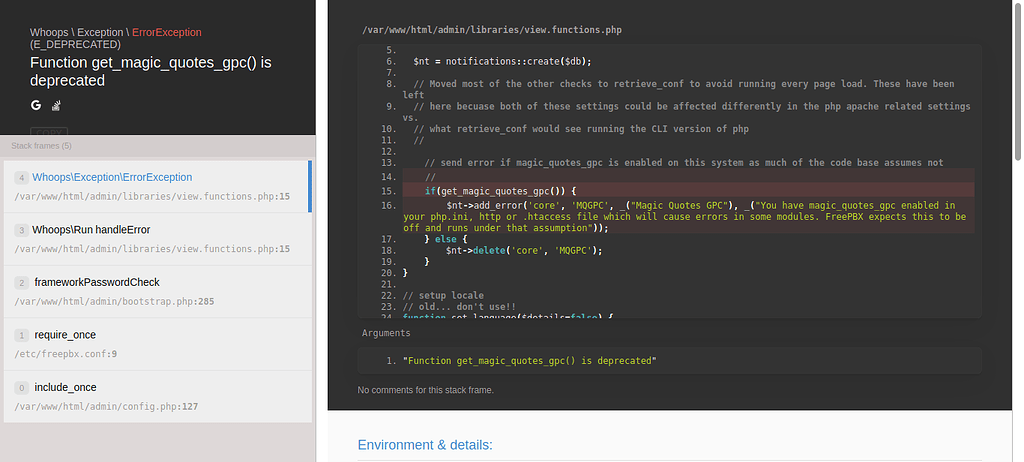Click the "No comments for this stack frame" text
Screen dimensions: 1024x462
[425, 390]
